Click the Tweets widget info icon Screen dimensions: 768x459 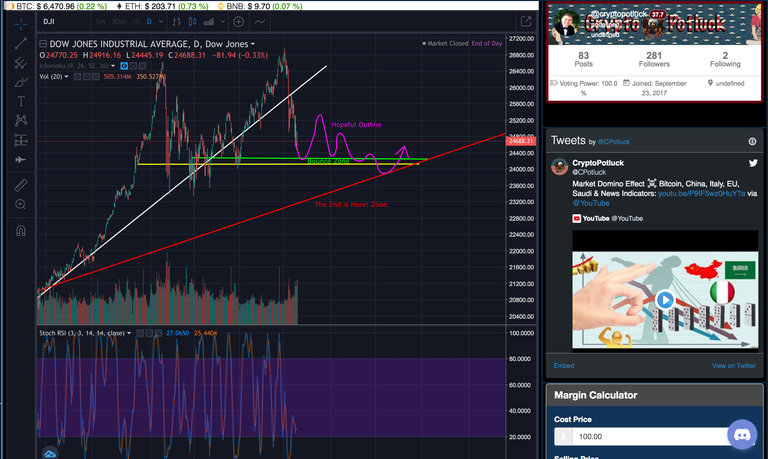tap(752, 142)
